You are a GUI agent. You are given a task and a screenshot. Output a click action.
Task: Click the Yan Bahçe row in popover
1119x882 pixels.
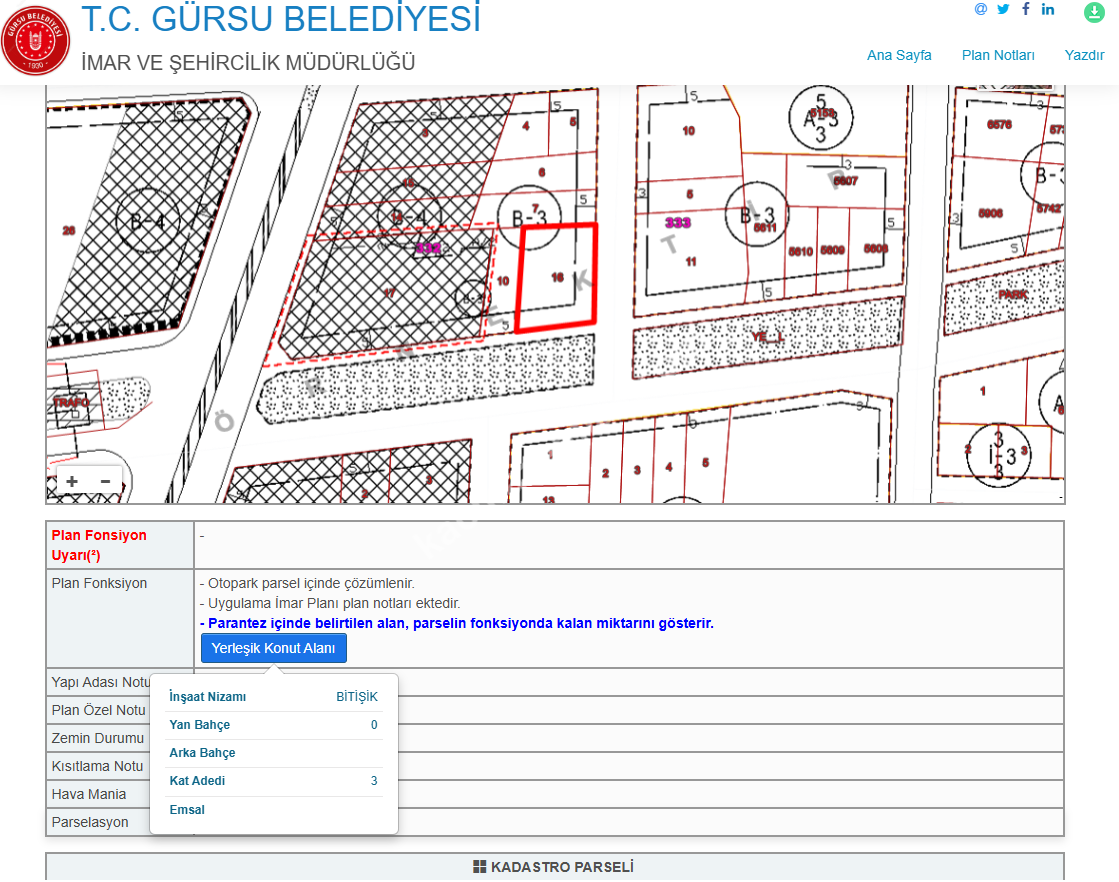tap(273, 725)
